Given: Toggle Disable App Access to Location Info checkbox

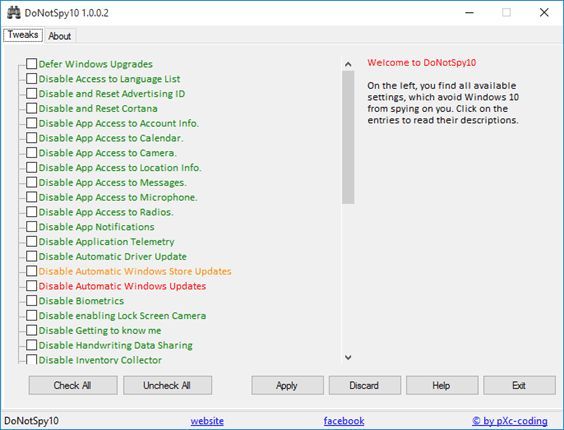Looking at the screenshot, I should click(x=31, y=167).
